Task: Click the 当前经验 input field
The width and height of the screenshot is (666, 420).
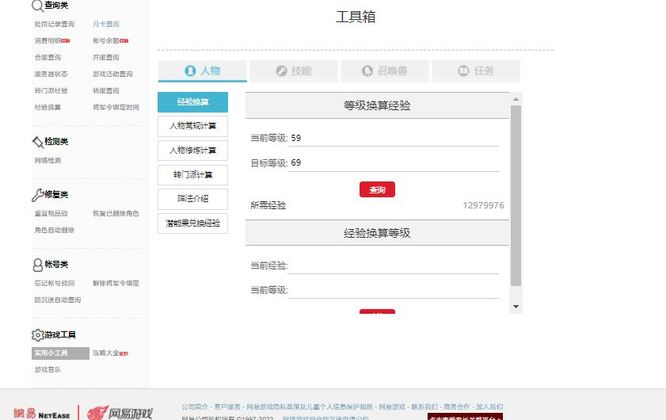Action: pos(393,266)
